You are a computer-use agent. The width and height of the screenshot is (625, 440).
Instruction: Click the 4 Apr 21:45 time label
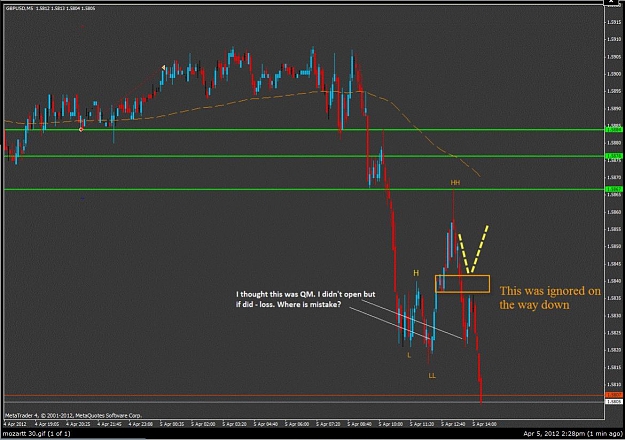tap(109, 424)
